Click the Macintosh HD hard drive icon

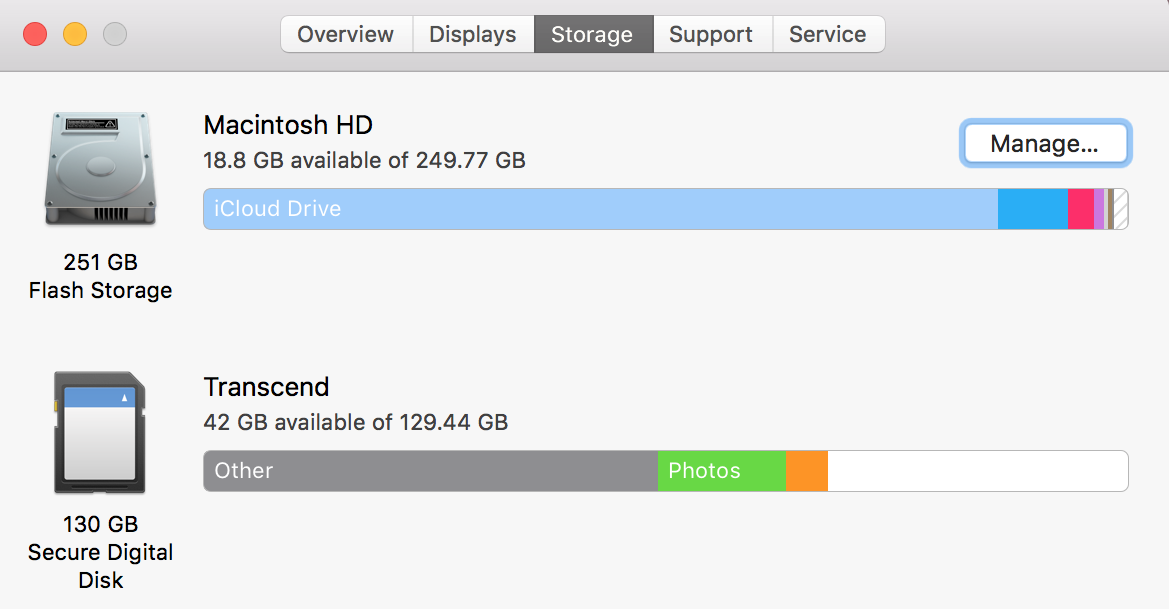[100, 168]
